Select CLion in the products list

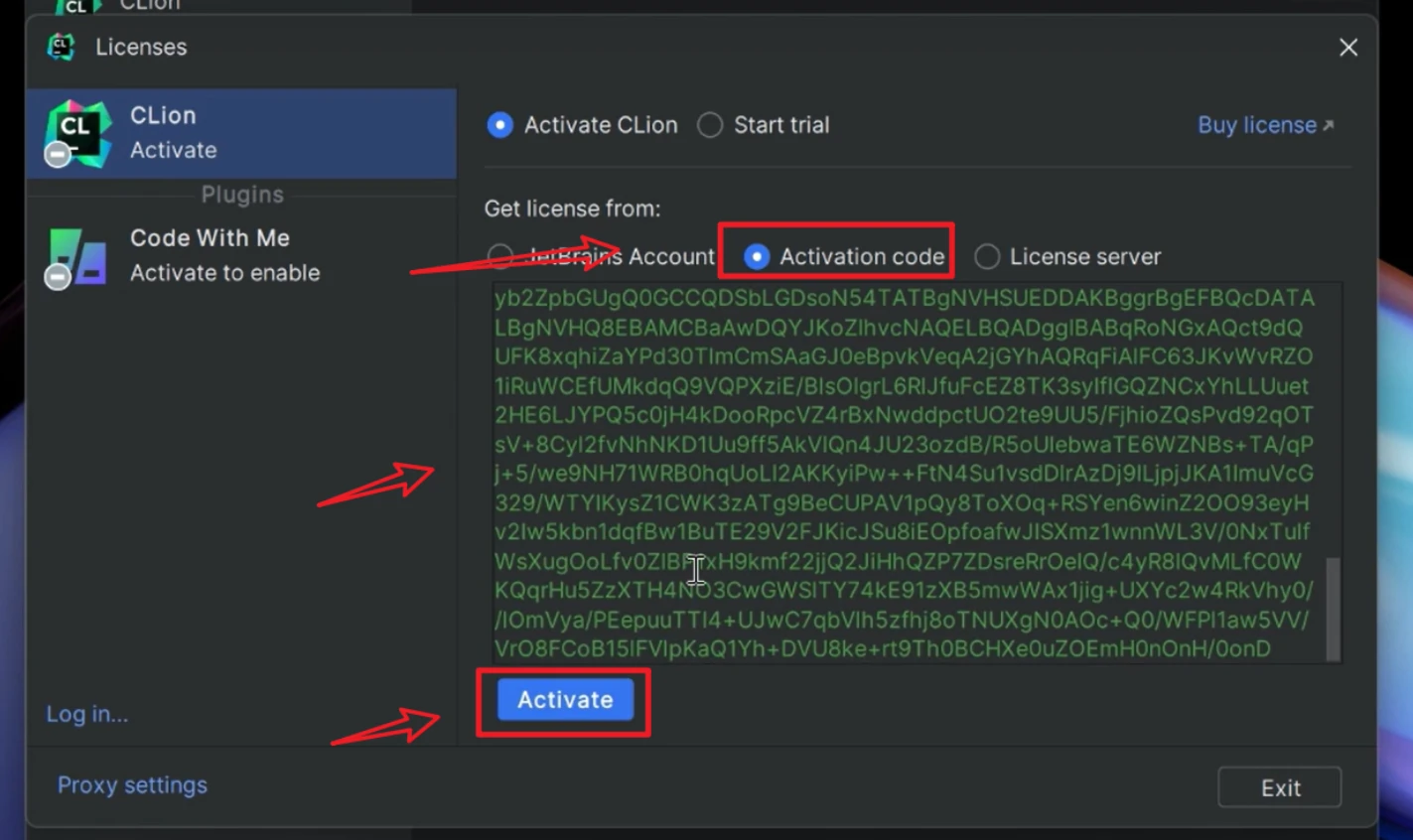tap(241, 133)
